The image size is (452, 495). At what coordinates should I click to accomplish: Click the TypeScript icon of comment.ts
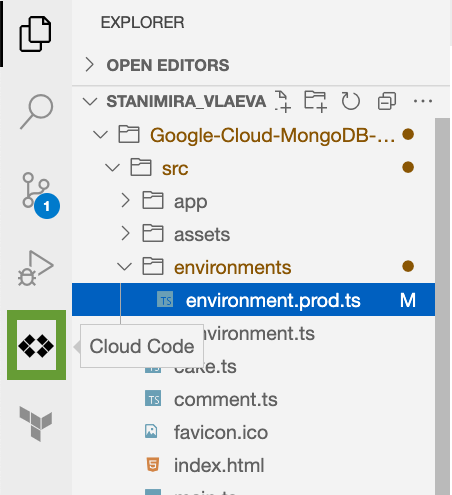[x=153, y=398]
